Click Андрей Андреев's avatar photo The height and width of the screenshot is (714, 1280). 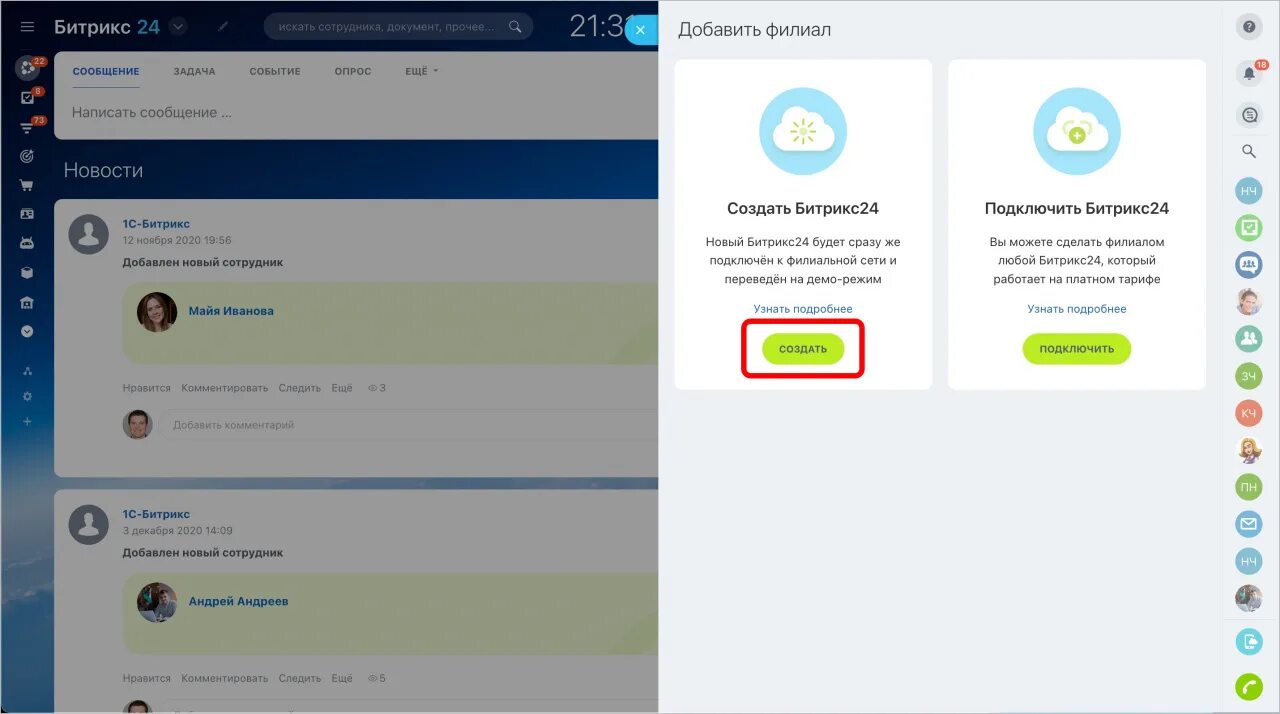coord(157,603)
